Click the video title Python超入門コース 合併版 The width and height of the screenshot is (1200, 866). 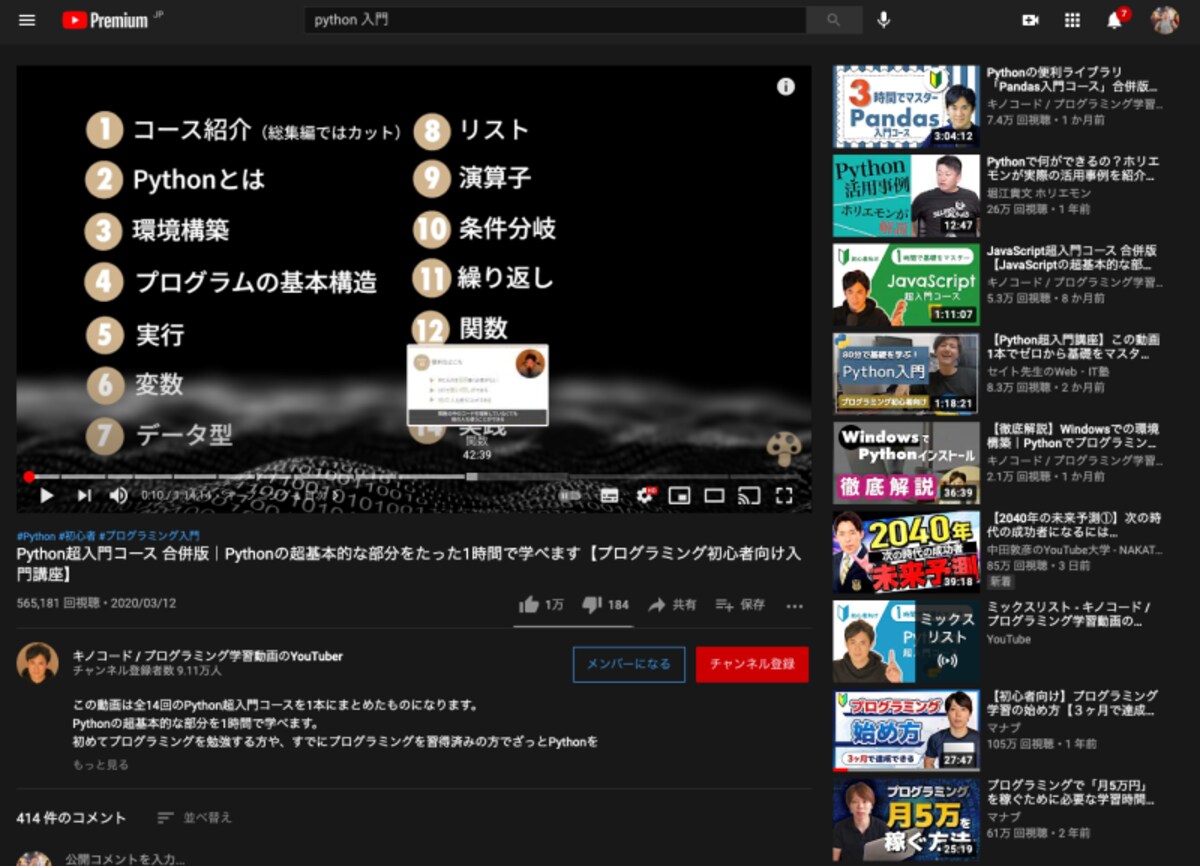(x=410, y=563)
